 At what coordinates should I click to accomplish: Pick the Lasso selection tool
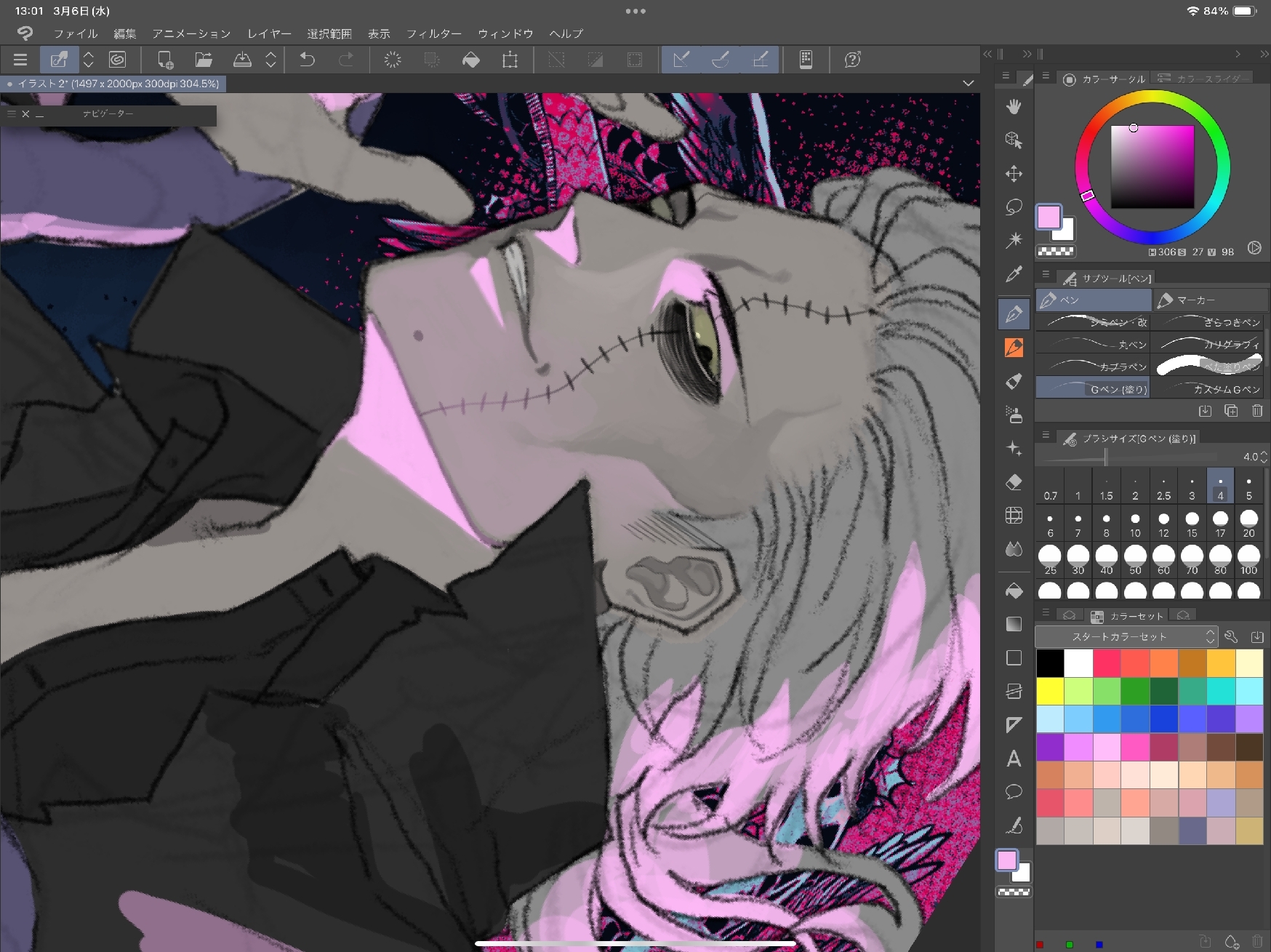[1014, 207]
